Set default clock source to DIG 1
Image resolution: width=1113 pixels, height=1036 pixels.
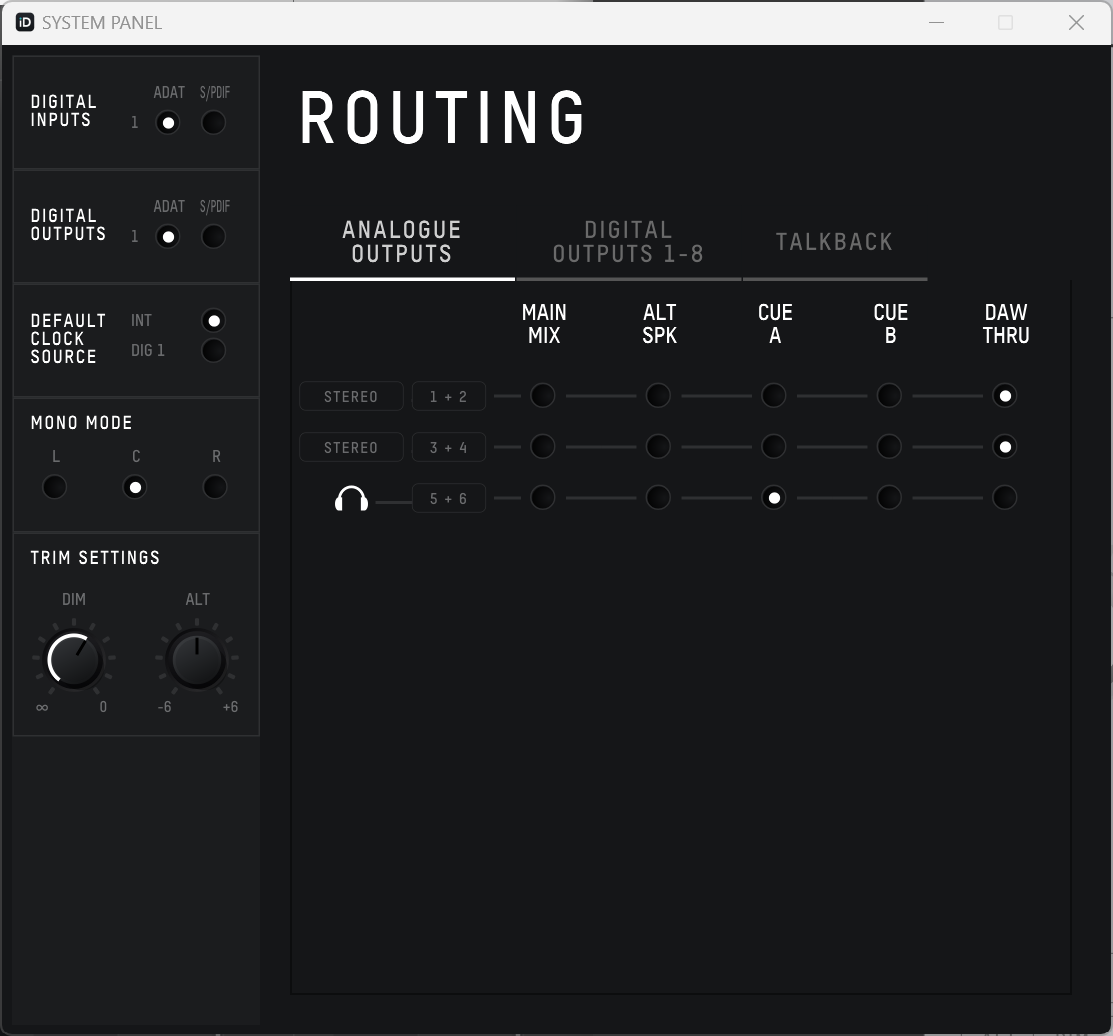pyautogui.click(x=213, y=351)
